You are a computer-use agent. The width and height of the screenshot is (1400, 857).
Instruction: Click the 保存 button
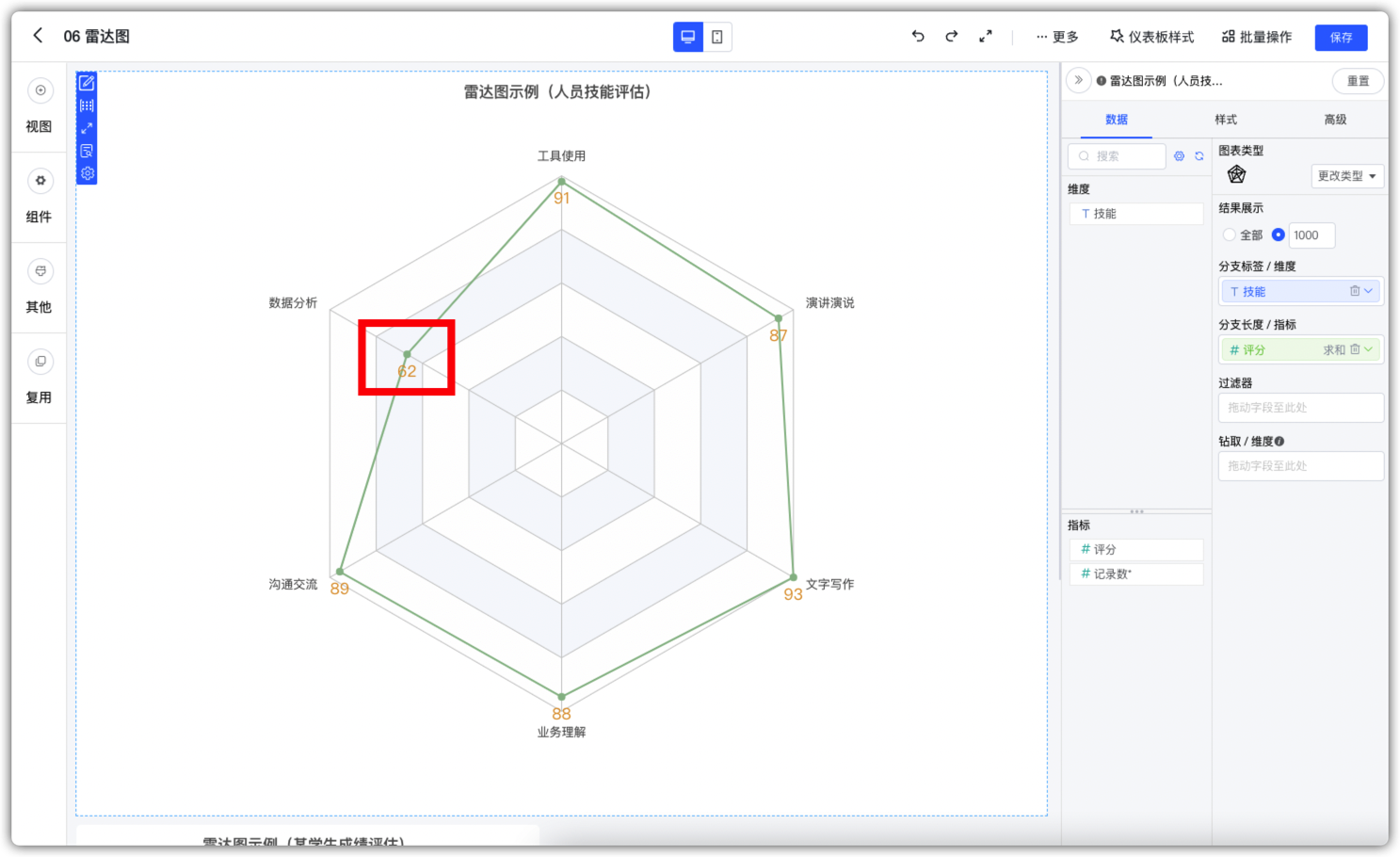point(1341,38)
